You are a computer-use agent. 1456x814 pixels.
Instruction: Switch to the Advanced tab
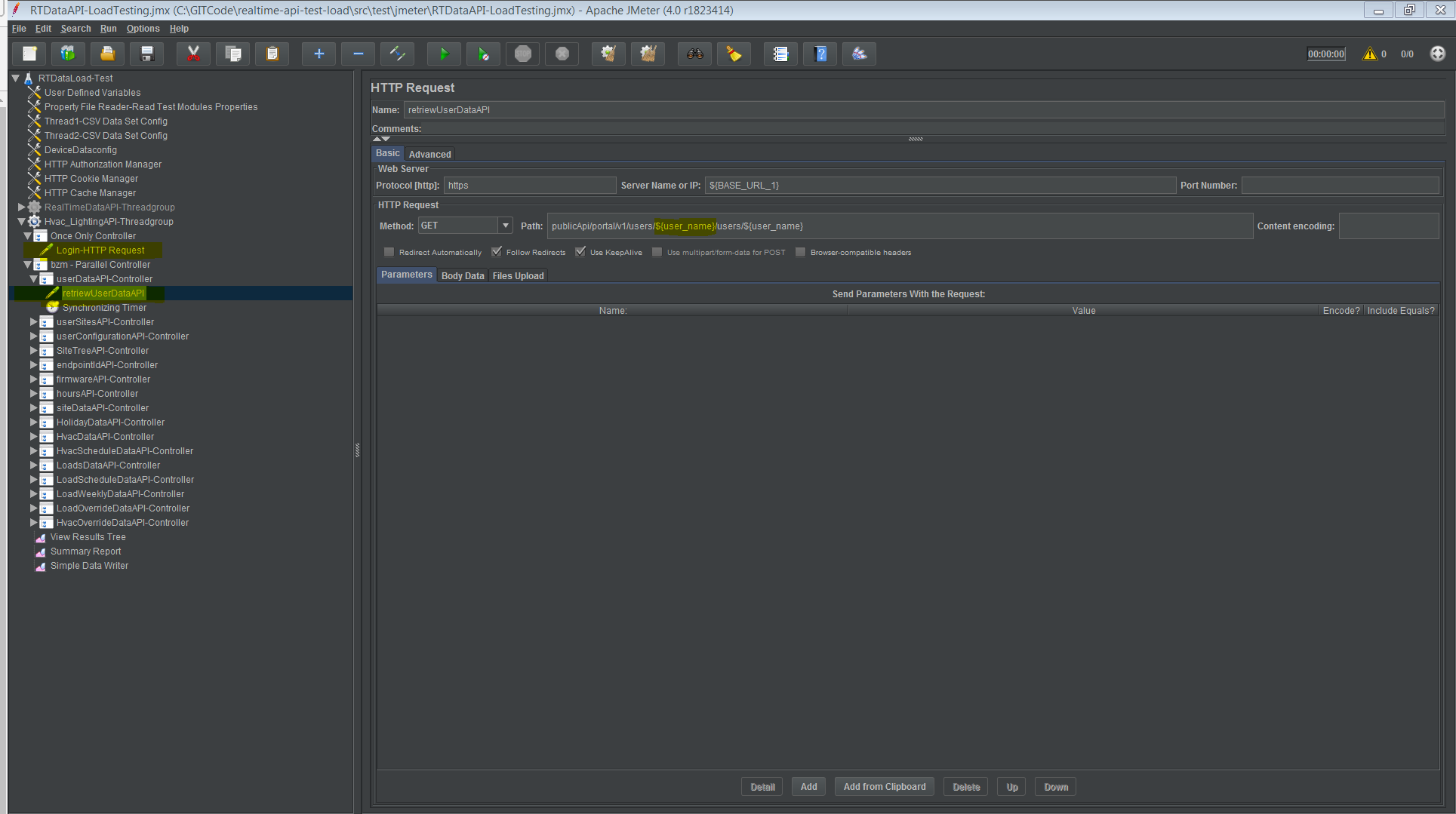point(429,154)
